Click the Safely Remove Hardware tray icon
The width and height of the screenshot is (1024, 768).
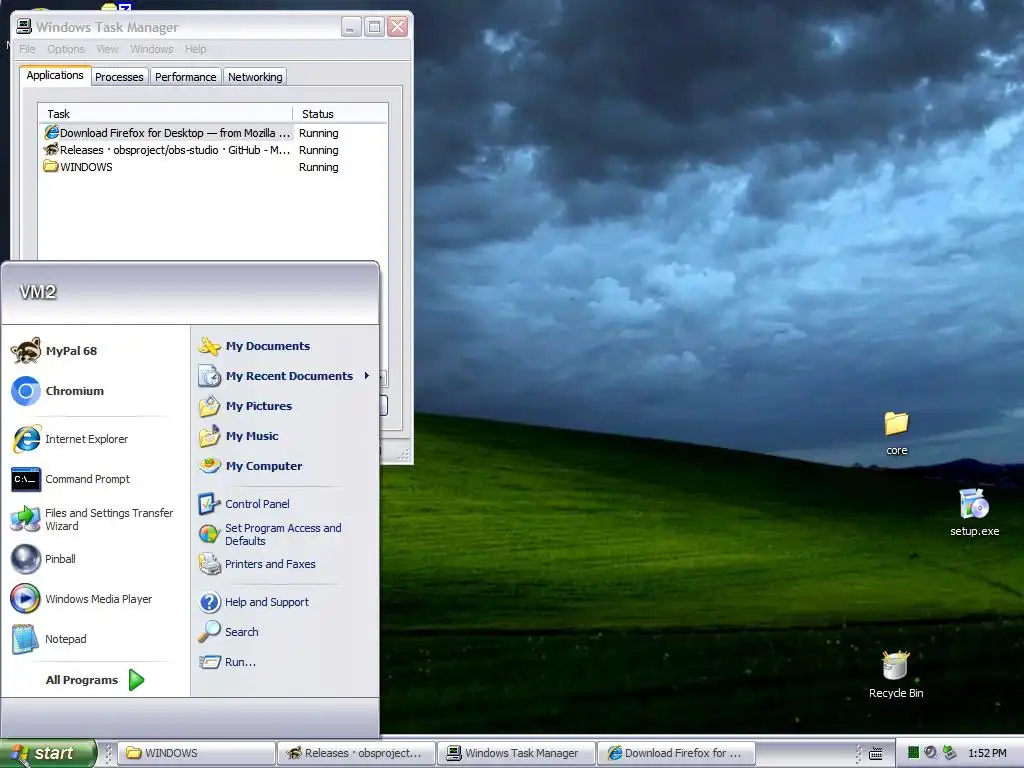point(950,753)
